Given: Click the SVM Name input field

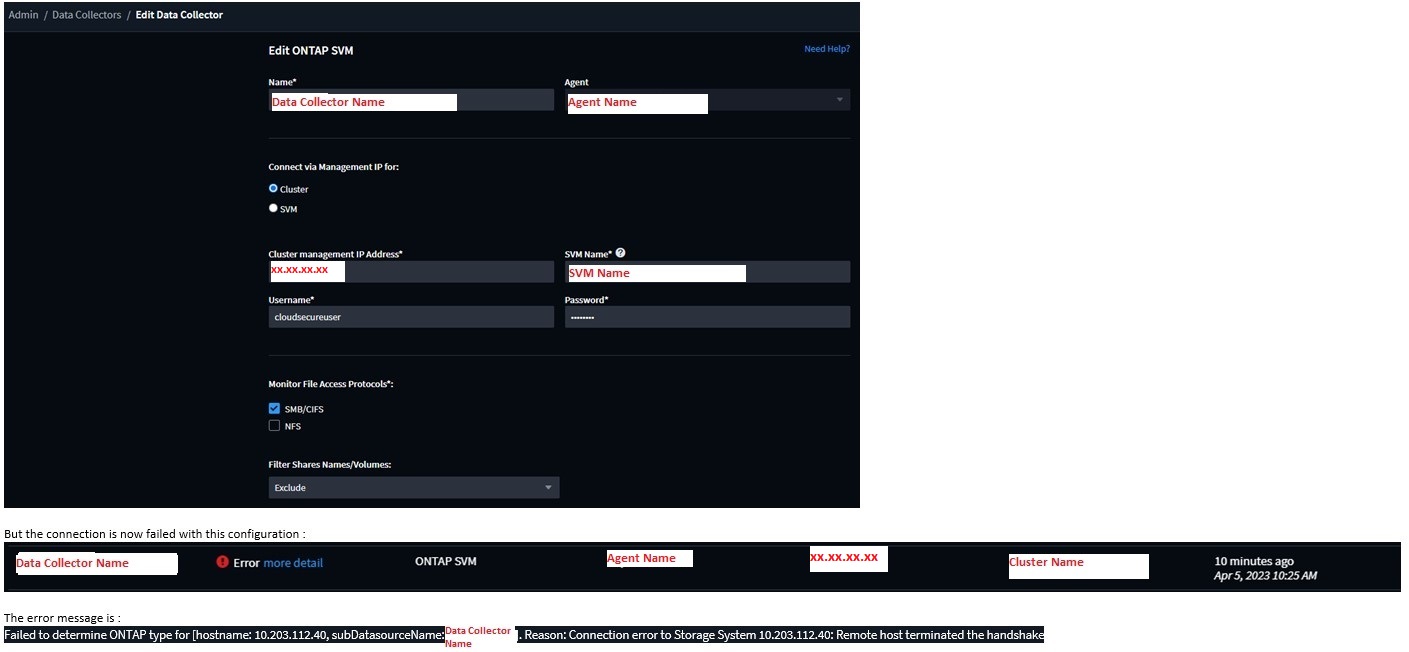Looking at the screenshot, I should click(x=706, y=273).
